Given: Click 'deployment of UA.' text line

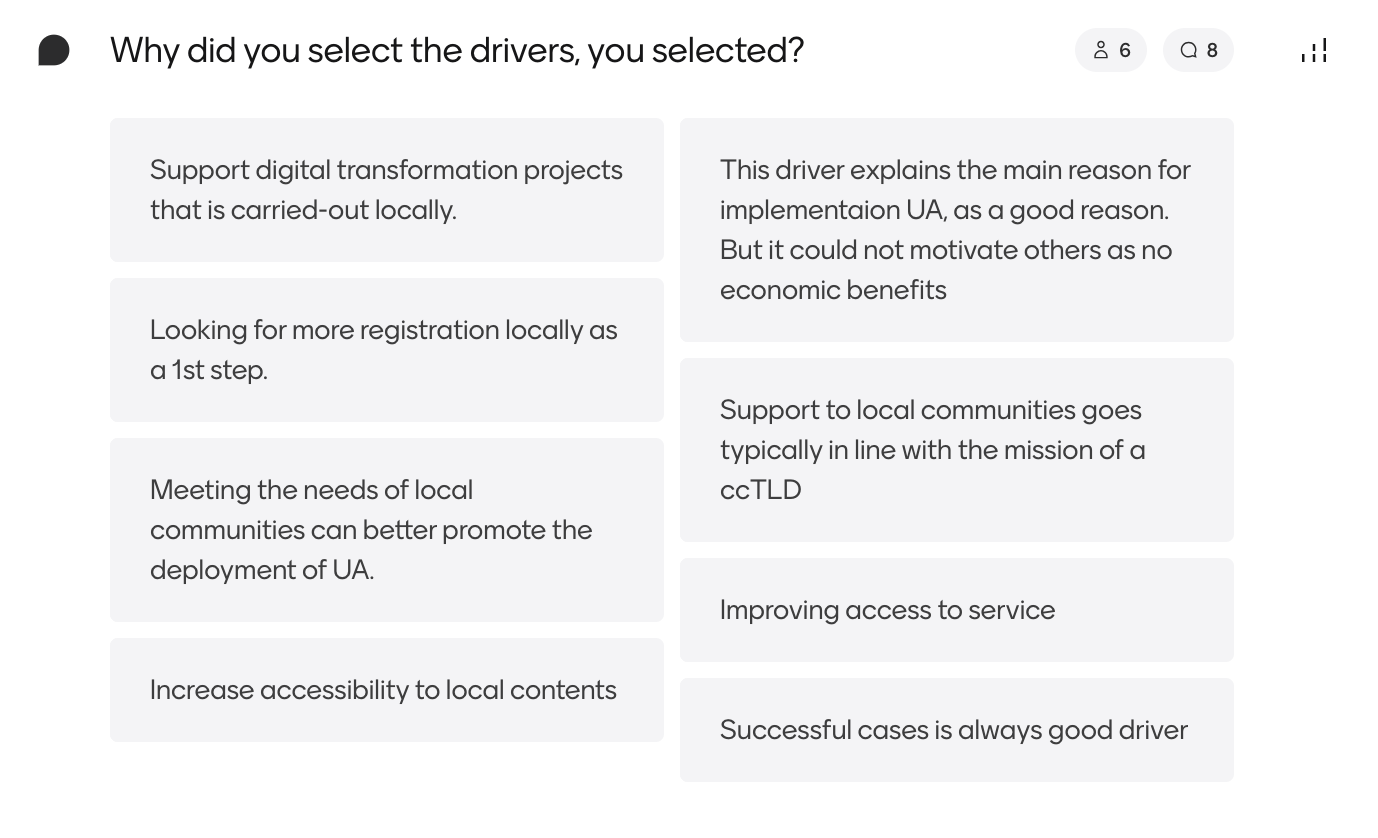Looking at the screenshot, I should 262,570.
